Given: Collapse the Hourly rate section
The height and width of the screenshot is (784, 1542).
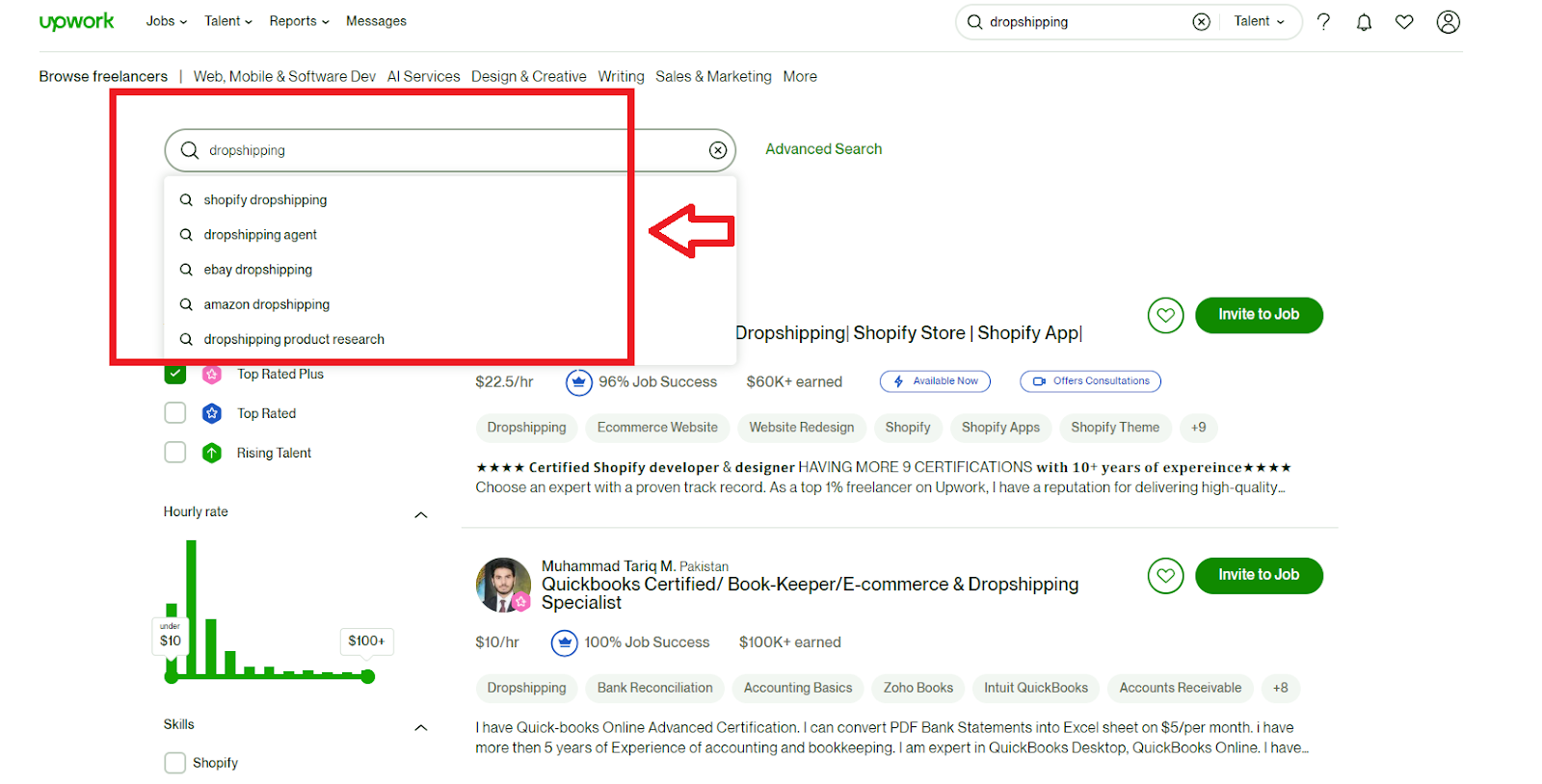Looking at the screenshot, I should [x=420, y=515].
